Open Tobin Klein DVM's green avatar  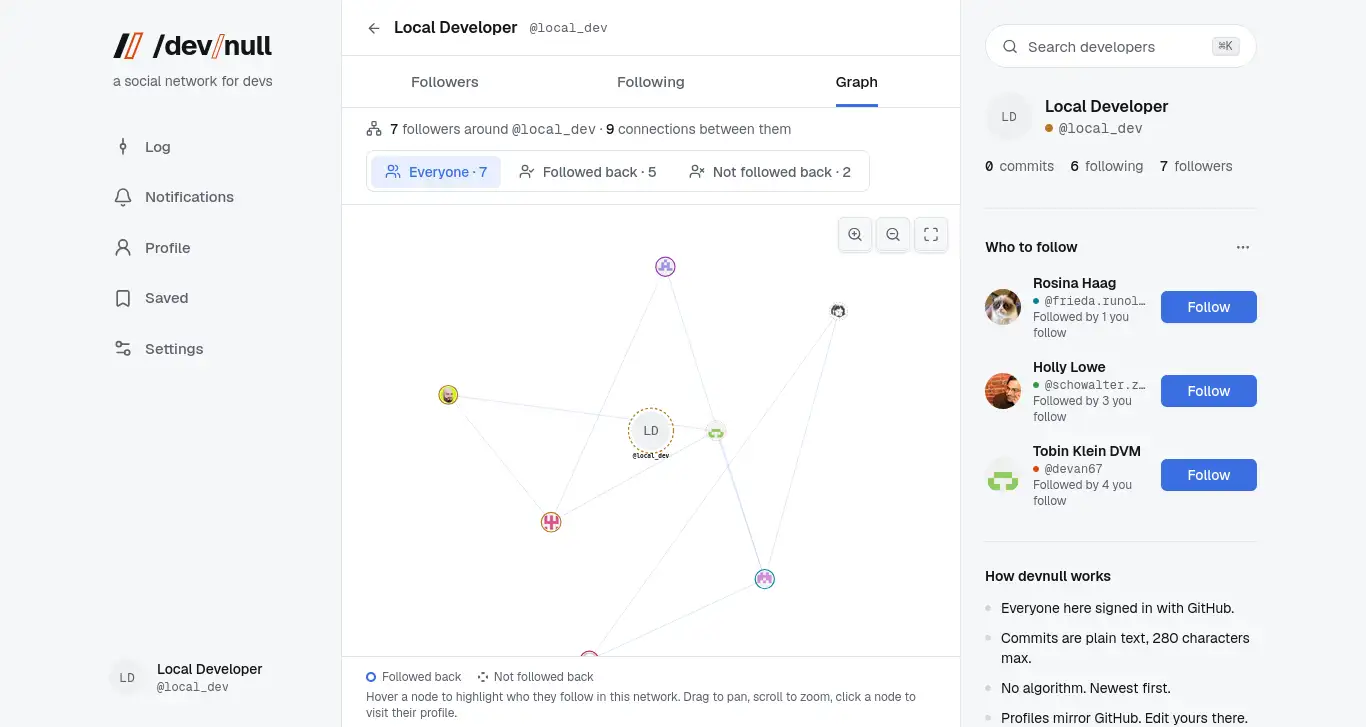[1003, 475]
